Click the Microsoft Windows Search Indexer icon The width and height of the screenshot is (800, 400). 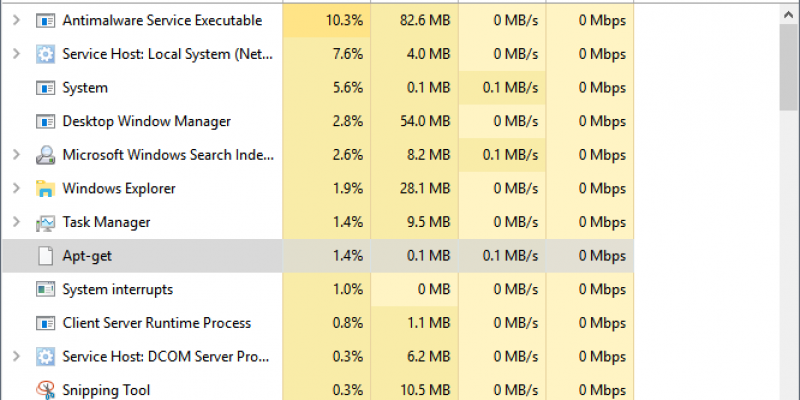pyautogui.click(x=45, y=155)
